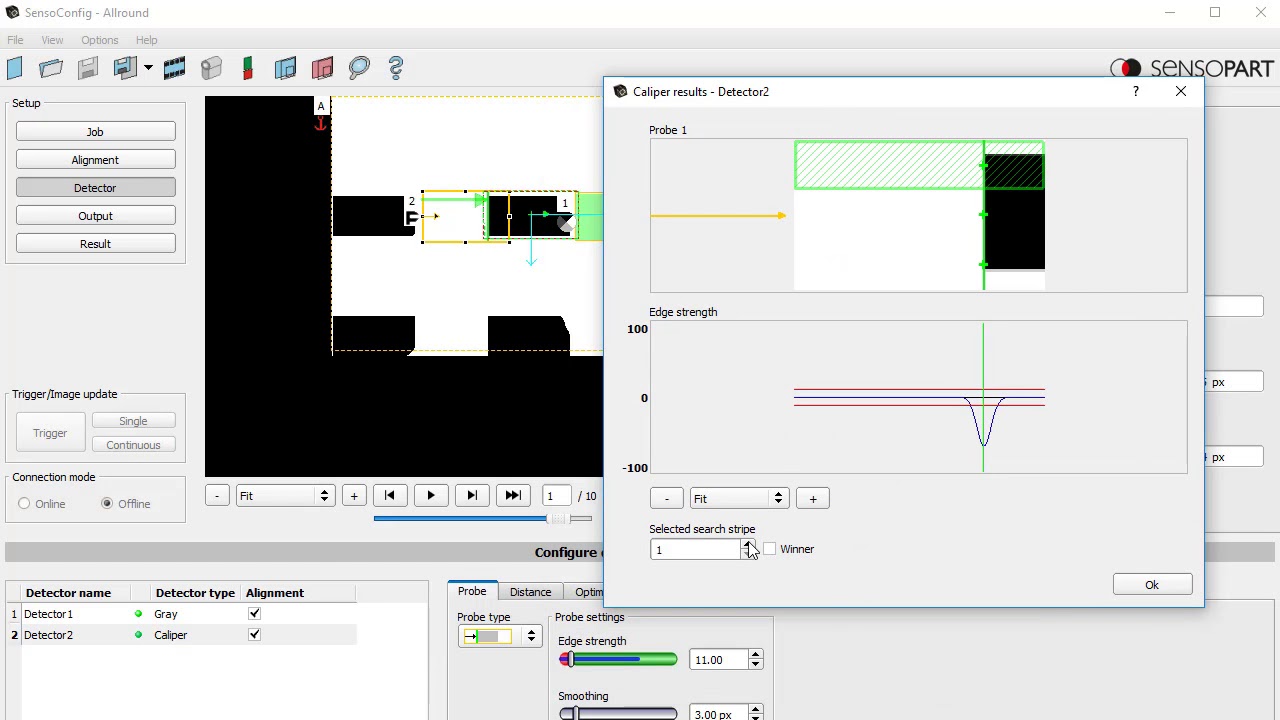1280x720 pixels.
Task: Toggle Alignment checkbox for Detector1
Action: (254, 614)
